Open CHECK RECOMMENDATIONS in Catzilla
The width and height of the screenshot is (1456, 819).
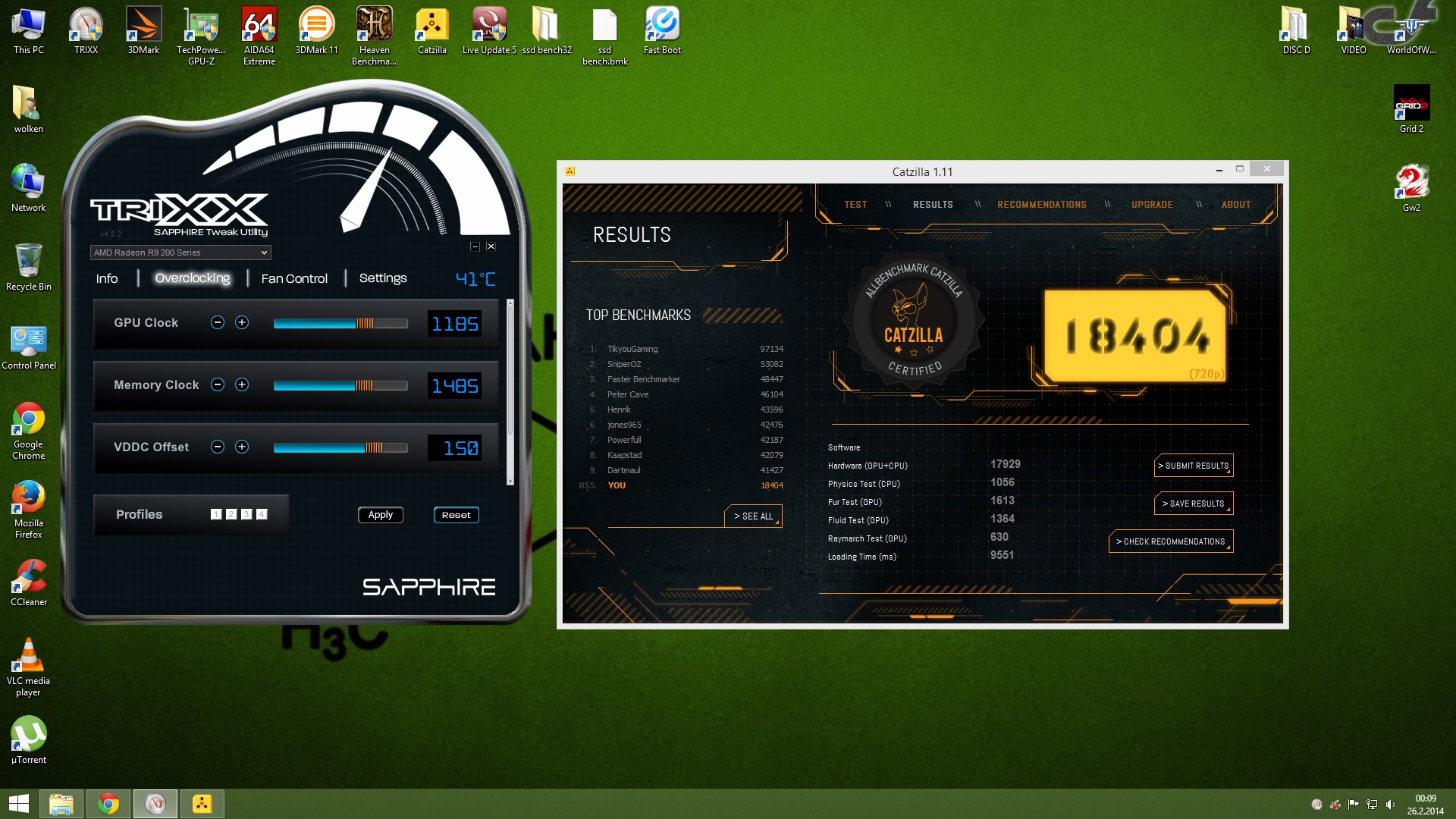pos(1170,541)
